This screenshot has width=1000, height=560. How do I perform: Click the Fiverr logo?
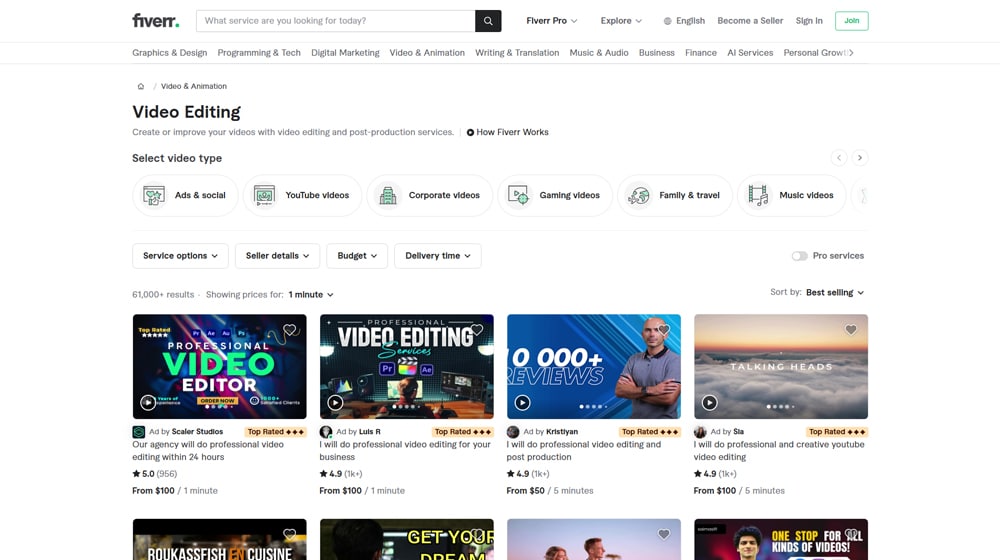(x=156, y=20)
